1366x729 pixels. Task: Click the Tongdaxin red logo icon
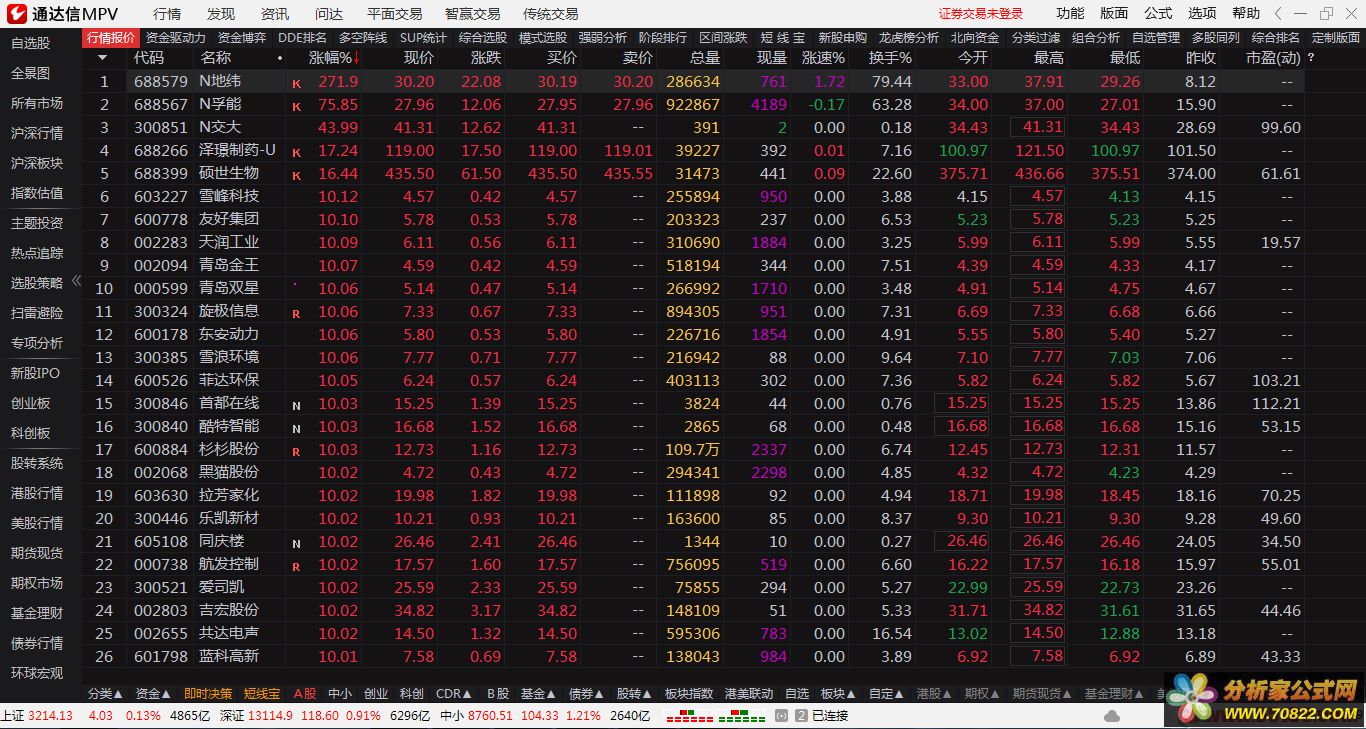click(16, 13)
